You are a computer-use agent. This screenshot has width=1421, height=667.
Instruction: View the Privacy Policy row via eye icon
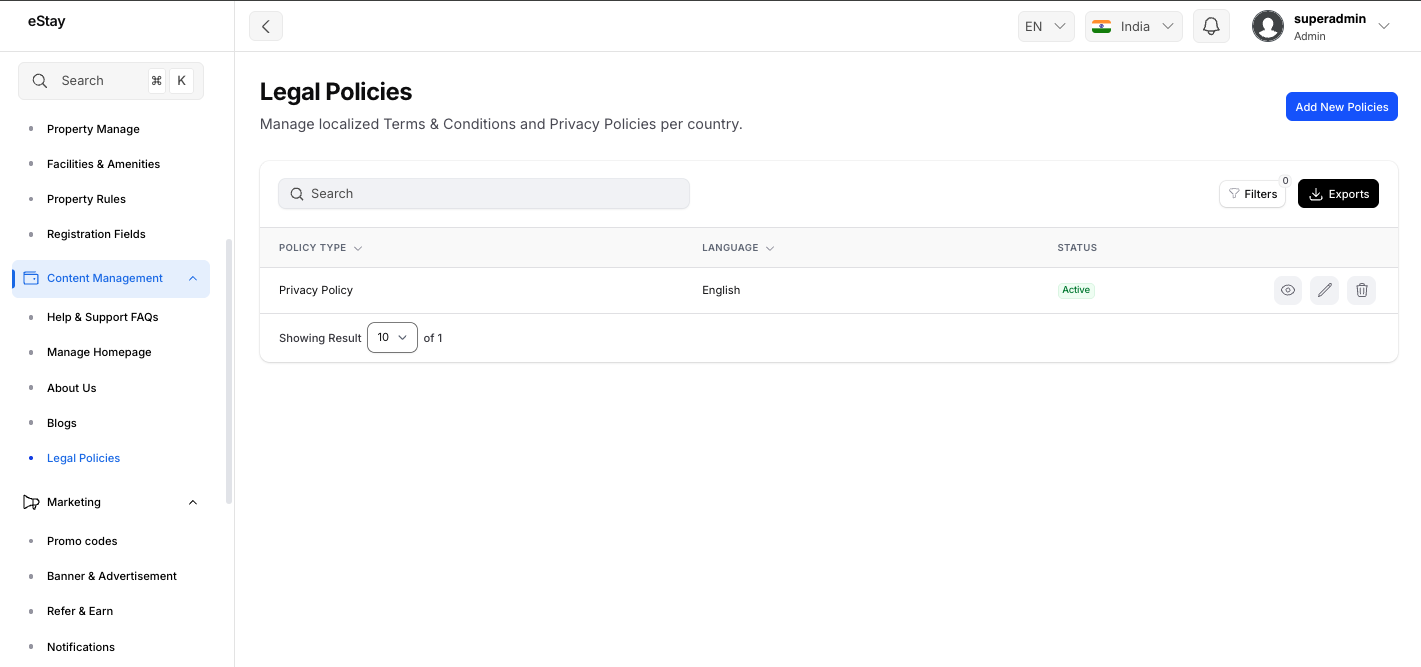(1288, 290)
